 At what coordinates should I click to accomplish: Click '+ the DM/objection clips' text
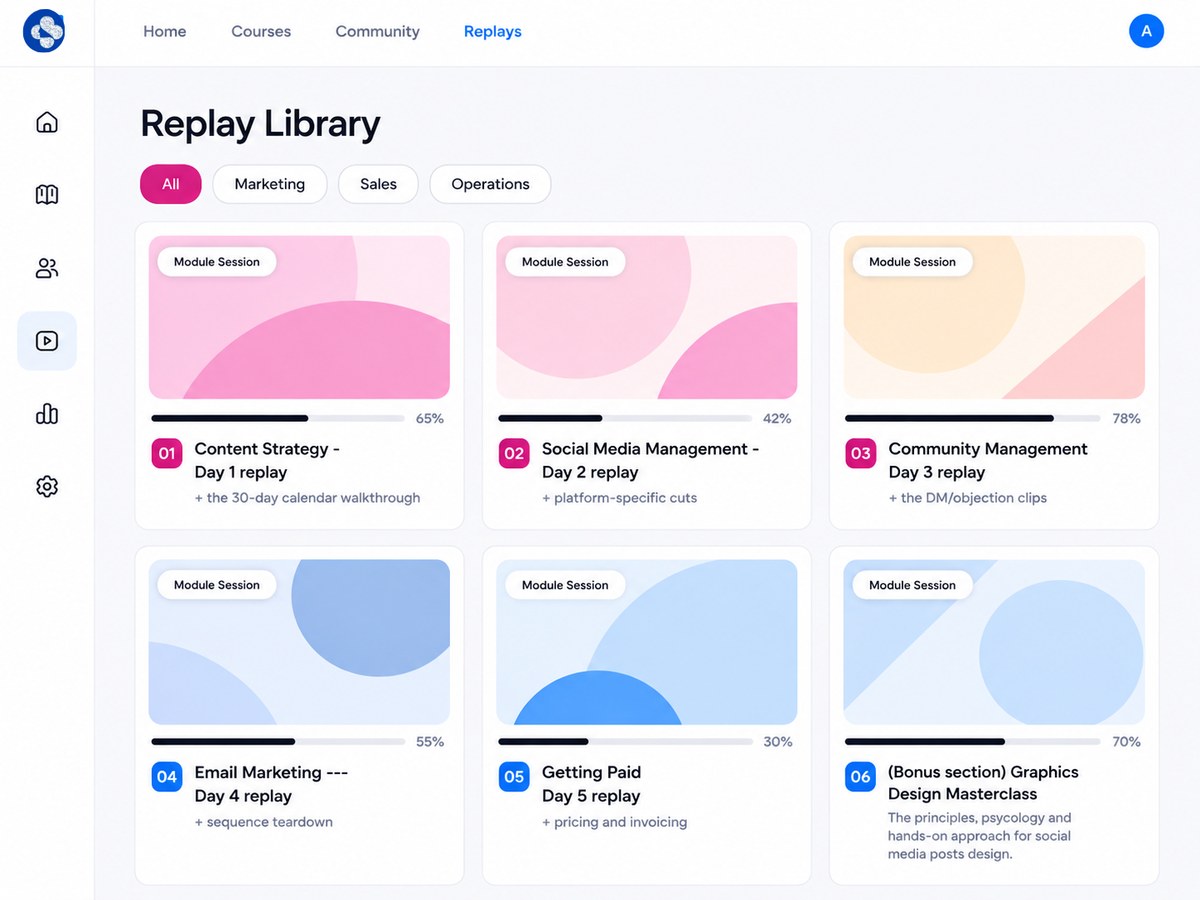click(968, 498)
